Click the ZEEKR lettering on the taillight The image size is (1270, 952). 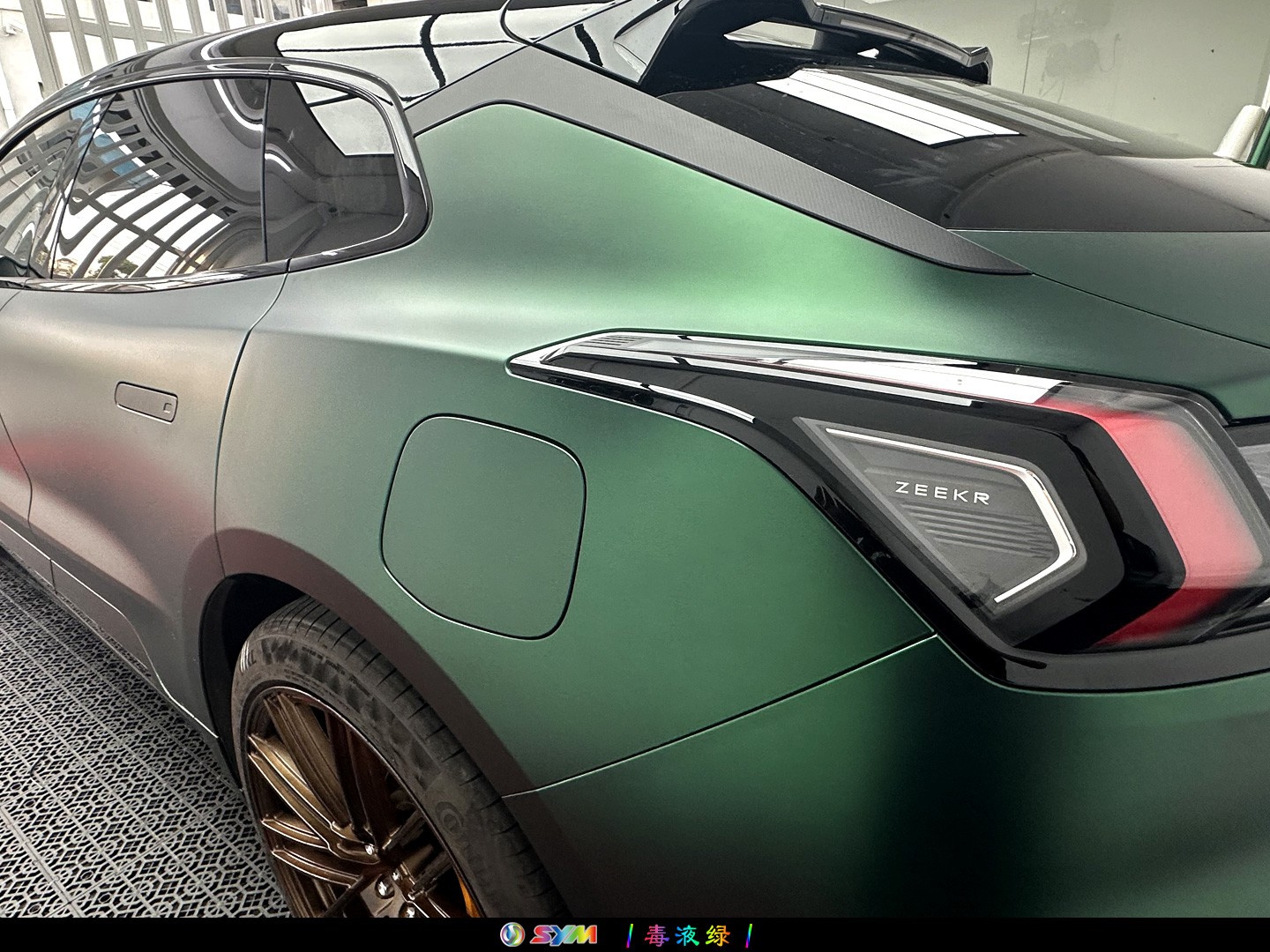pos(943,492)
